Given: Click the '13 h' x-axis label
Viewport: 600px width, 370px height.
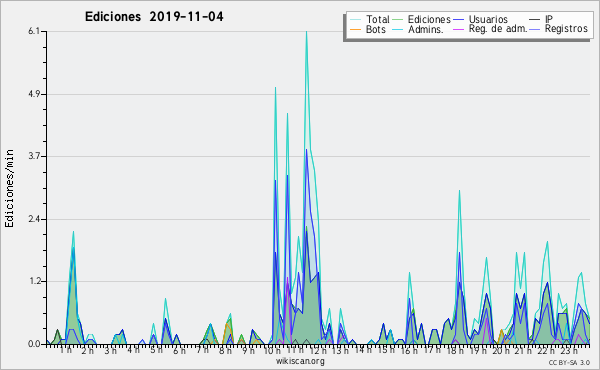Looking at the screenshot, I should pyautogui.click(x=340, y=350).
